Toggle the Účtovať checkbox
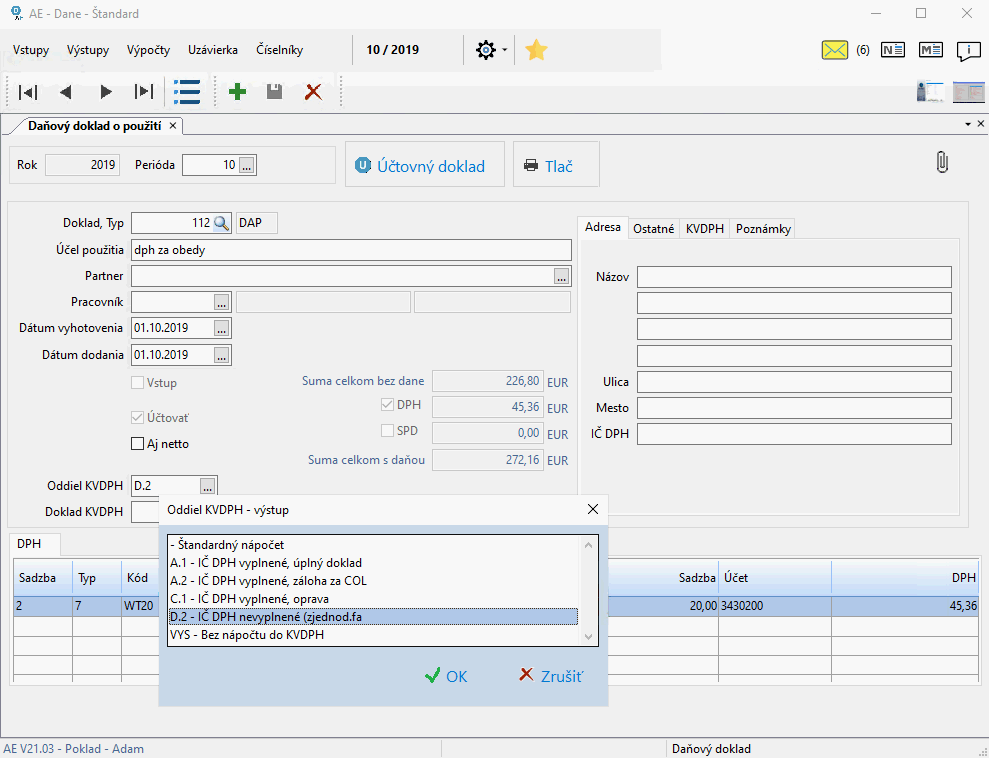Viewport: 989px width, 758px height. (x=137, y=417)
